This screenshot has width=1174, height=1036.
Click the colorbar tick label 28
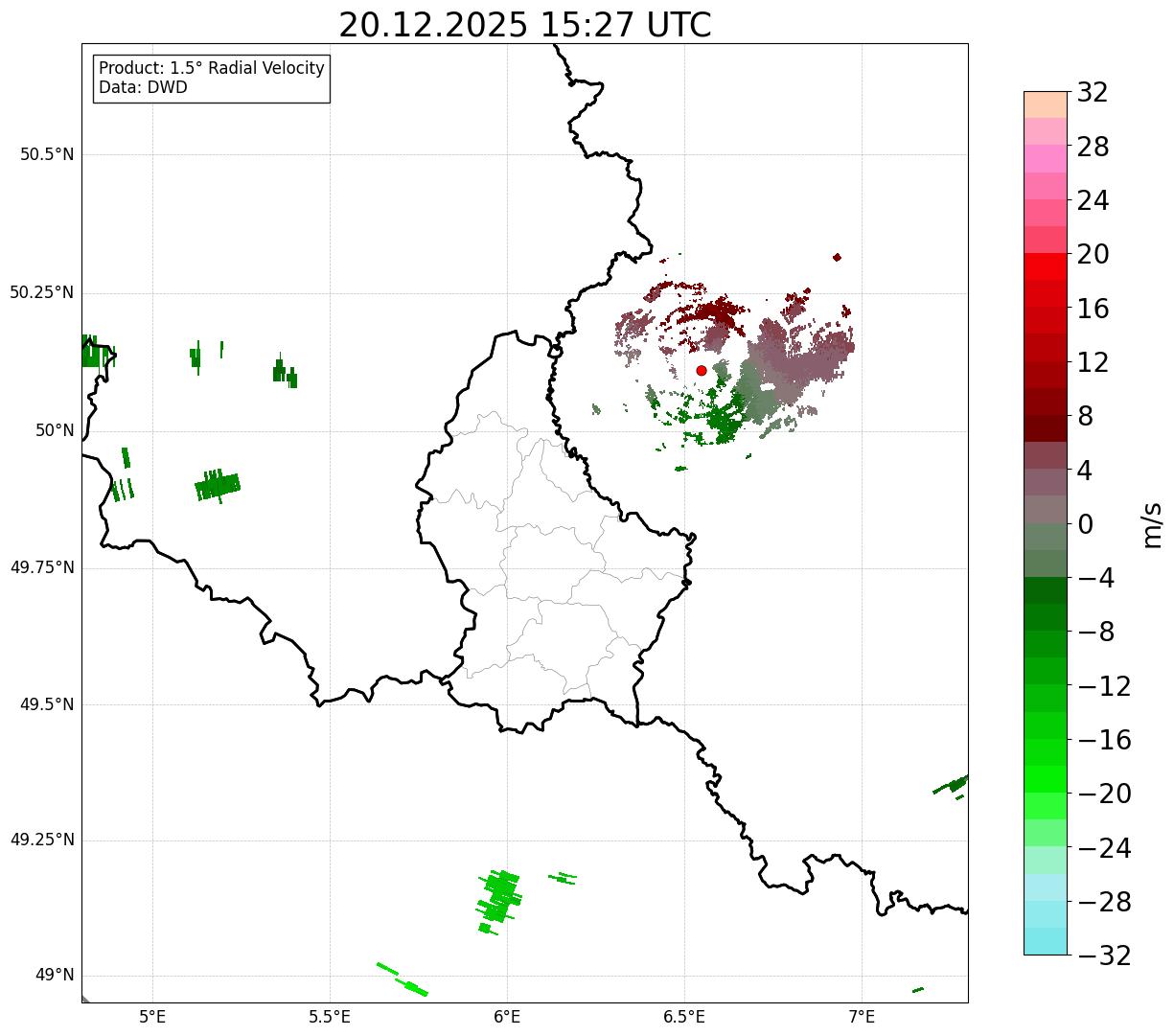pos(1093,148)
